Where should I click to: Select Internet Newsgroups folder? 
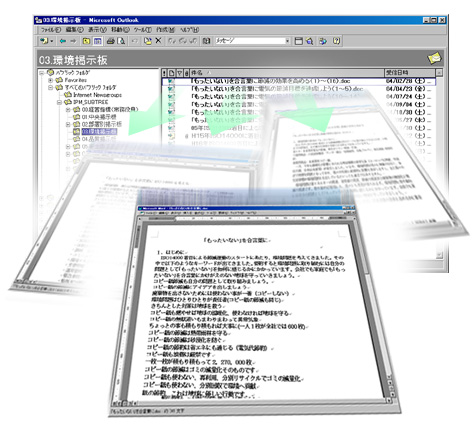pos(97,95)
